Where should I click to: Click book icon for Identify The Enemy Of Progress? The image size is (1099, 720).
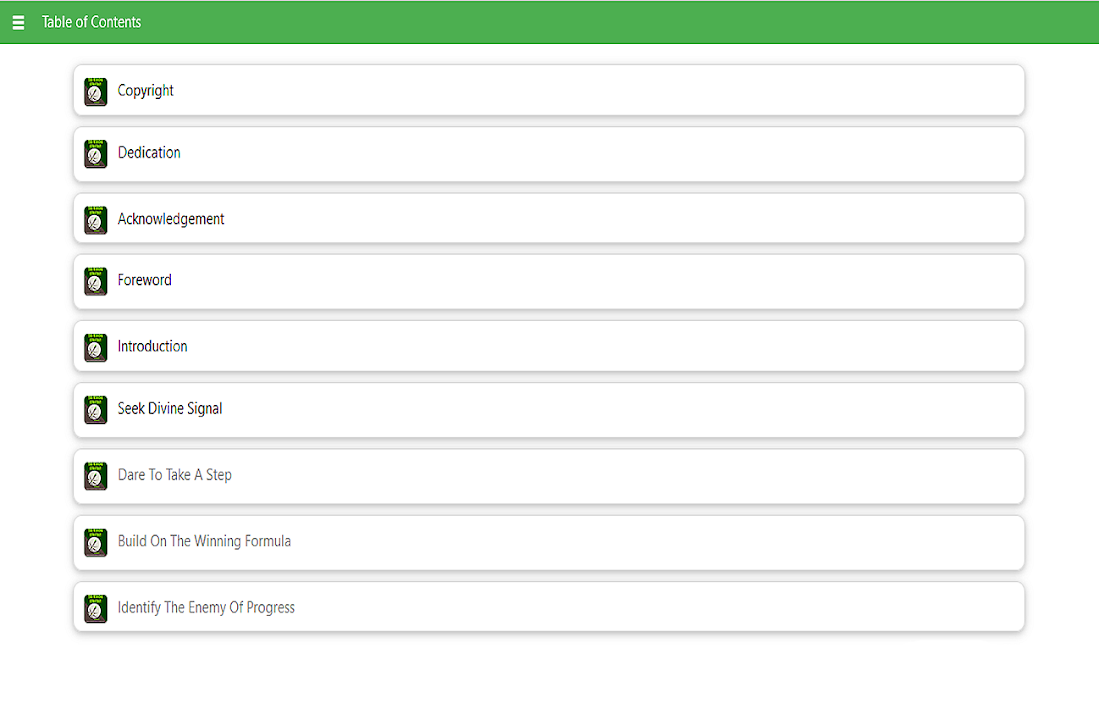[96, 609]
